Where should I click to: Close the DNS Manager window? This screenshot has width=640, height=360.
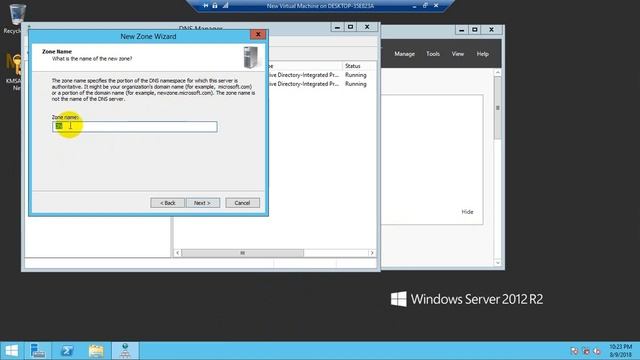click(367, 27)
